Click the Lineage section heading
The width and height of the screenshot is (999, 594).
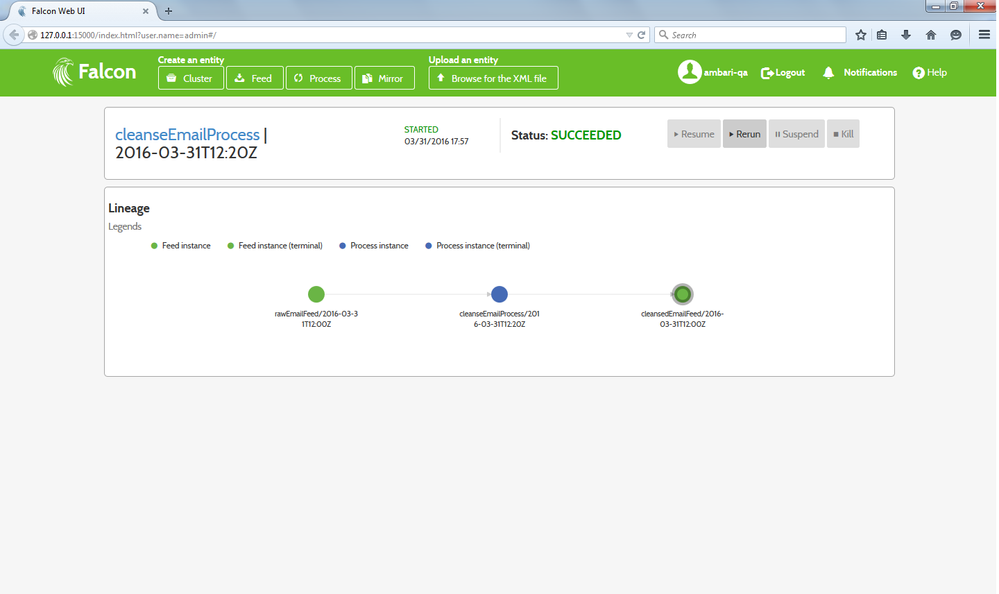pos(129,208)
